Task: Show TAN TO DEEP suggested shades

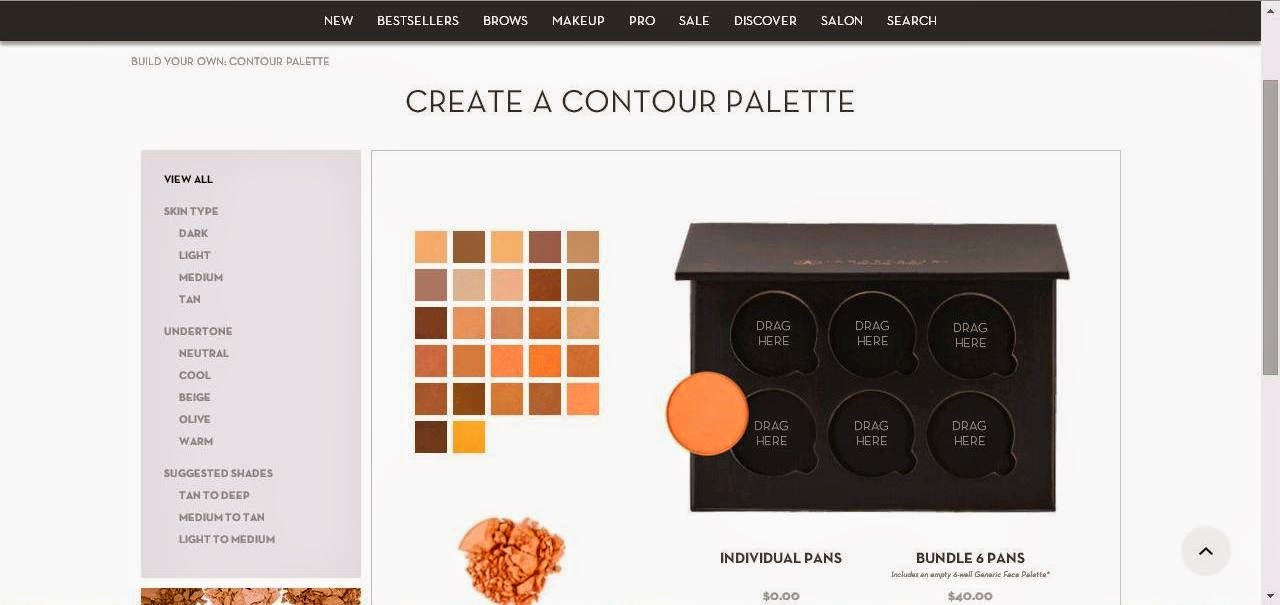Action: coord(214,495)
